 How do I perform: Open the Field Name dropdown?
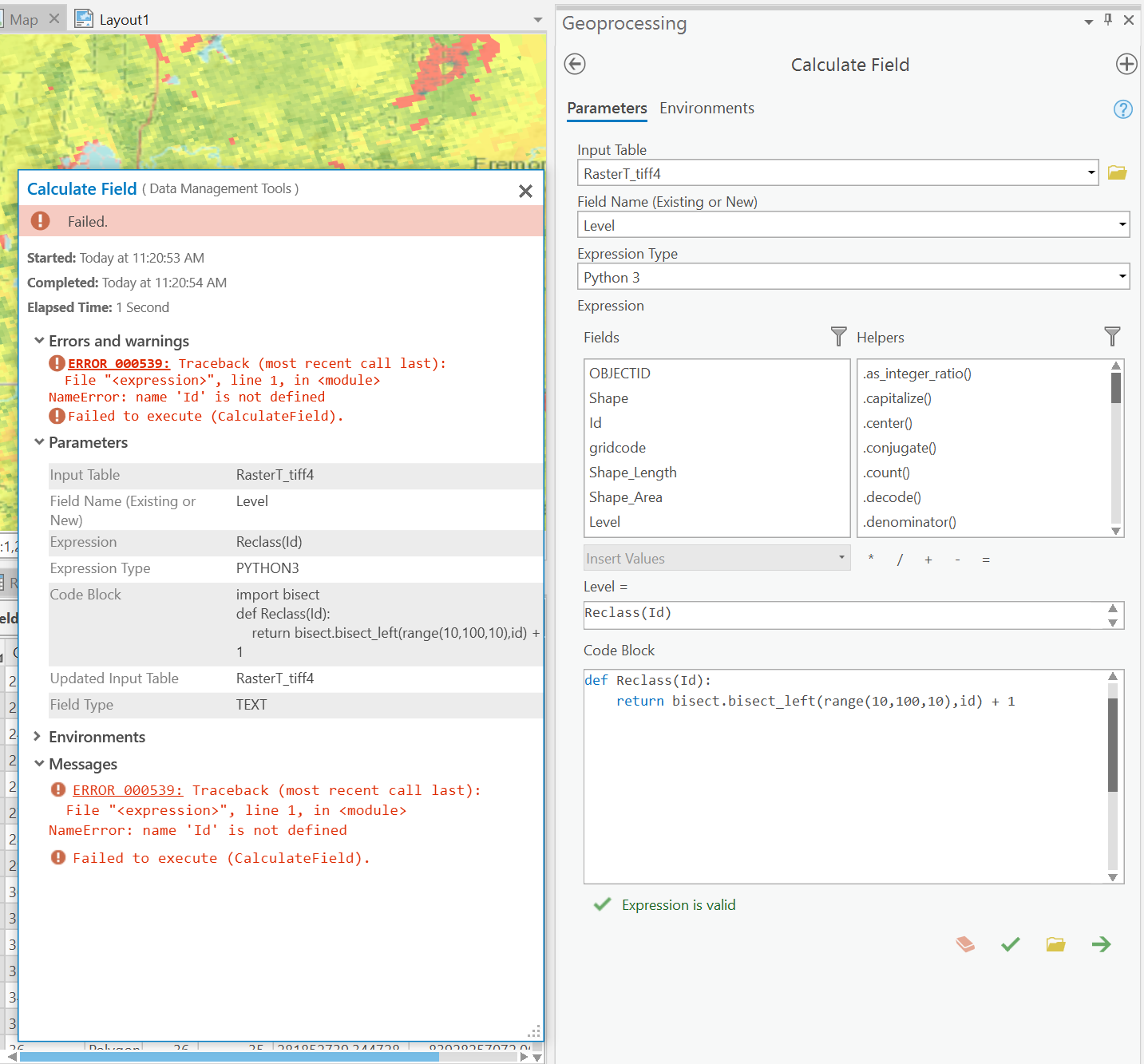[1122, 224]
